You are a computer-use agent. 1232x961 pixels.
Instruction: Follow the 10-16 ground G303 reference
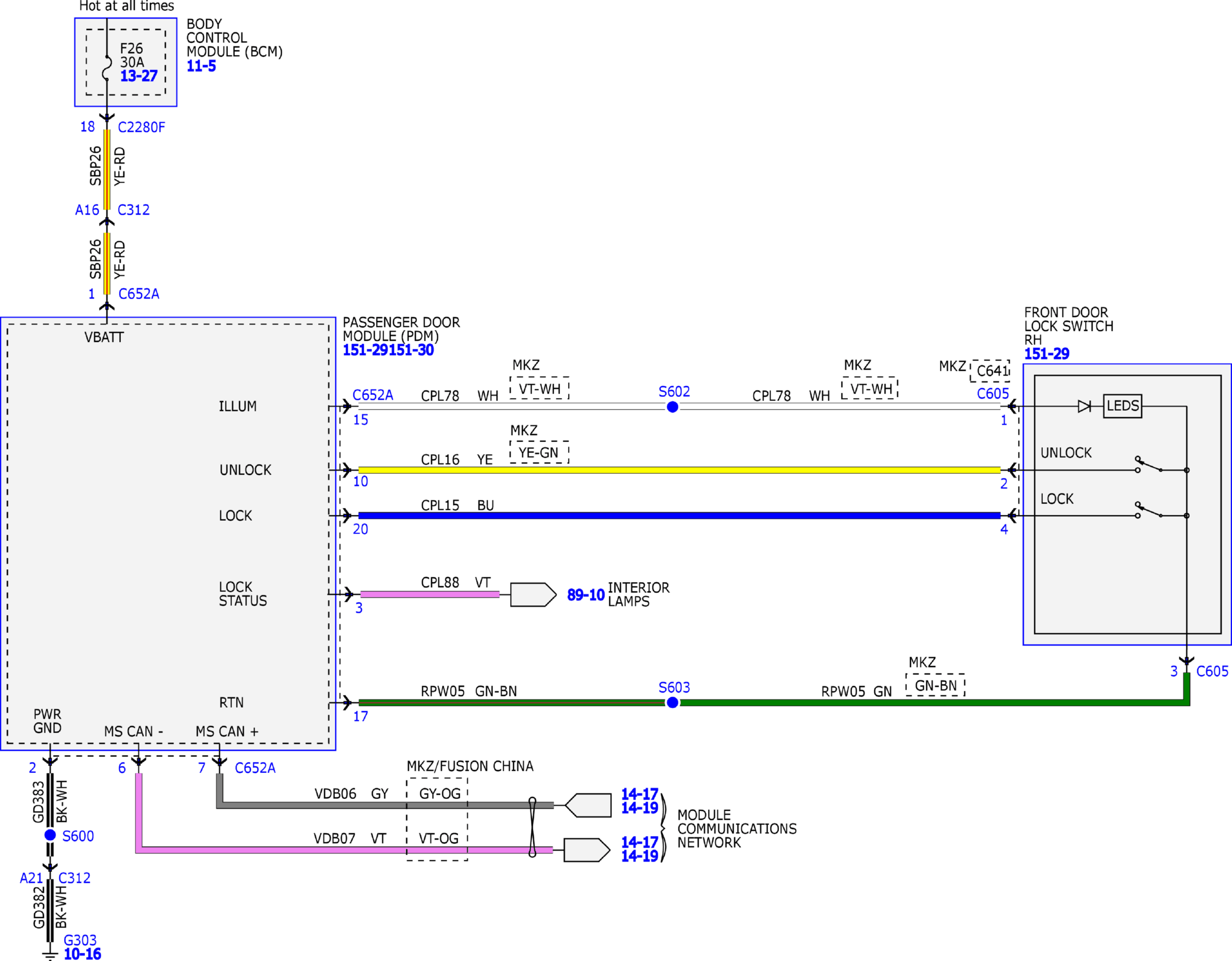[82, 954]
